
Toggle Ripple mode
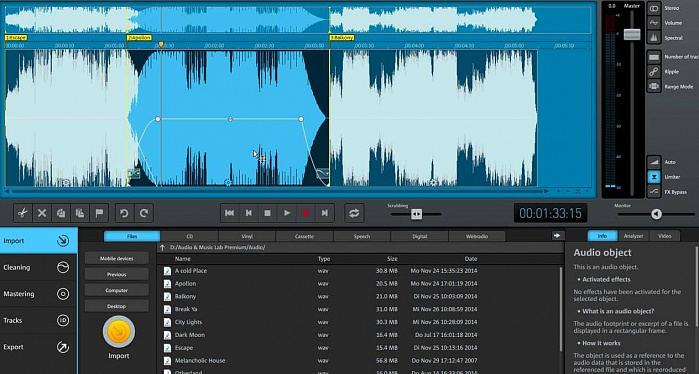coord(654,71)
